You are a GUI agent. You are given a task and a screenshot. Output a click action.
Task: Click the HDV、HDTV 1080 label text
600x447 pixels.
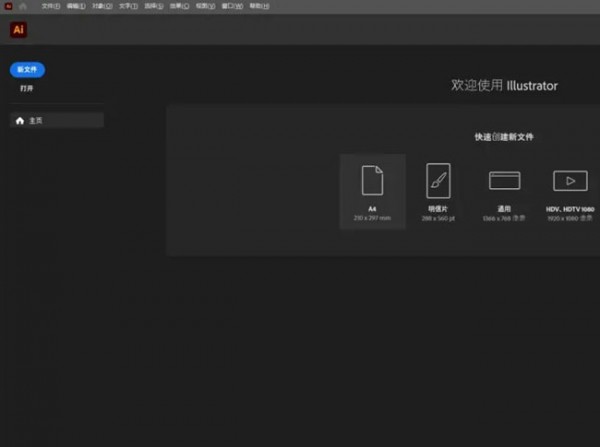click(570, 209)
